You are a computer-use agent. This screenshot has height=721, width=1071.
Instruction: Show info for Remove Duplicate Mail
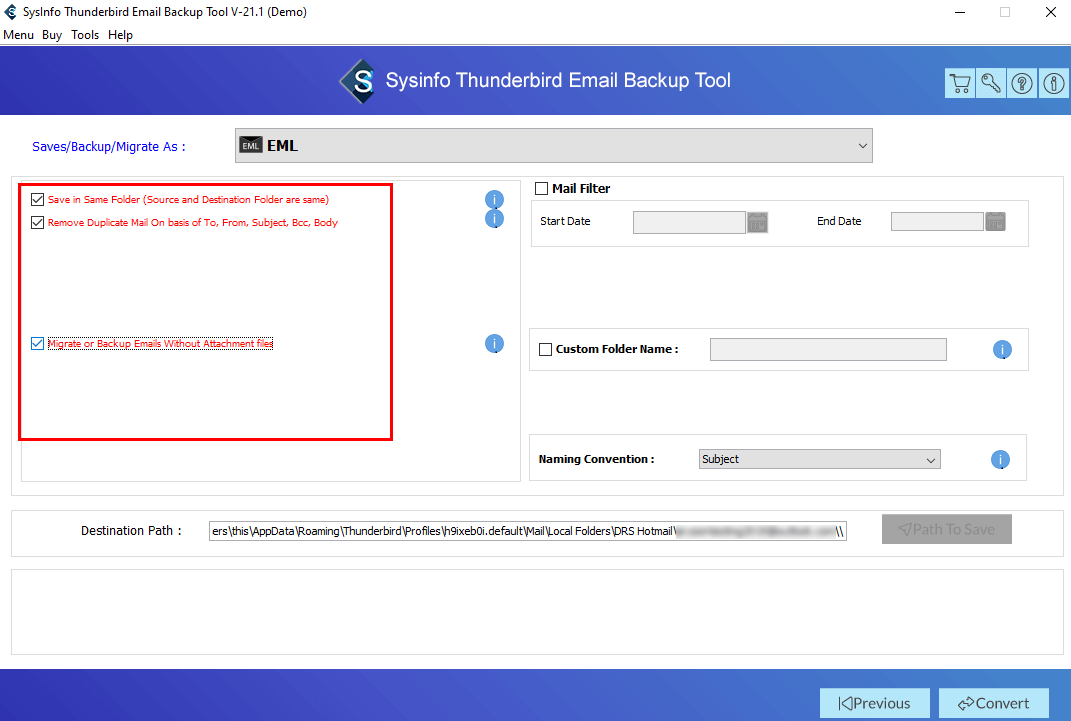pos(495,218)
